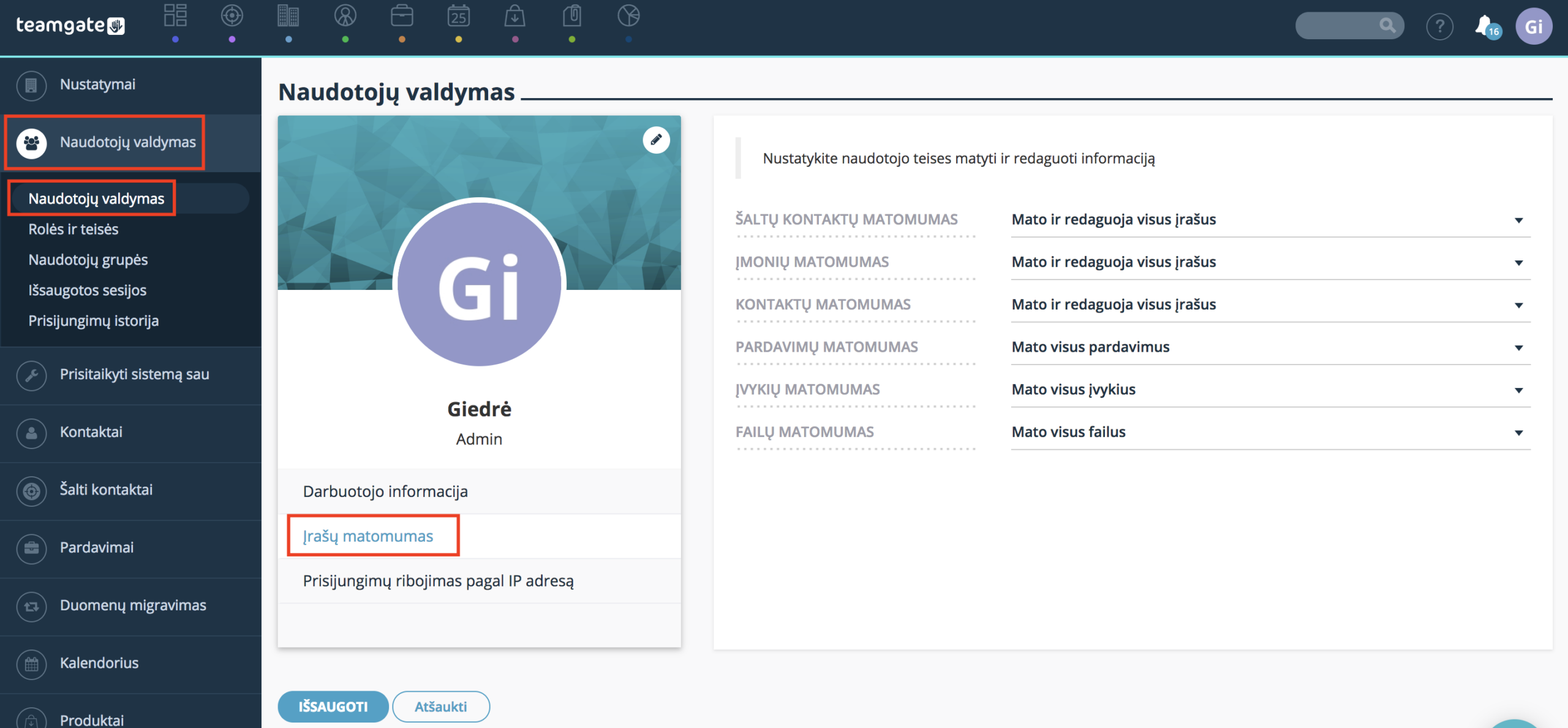Click the search field in top bar

[x=1349, y=26]
